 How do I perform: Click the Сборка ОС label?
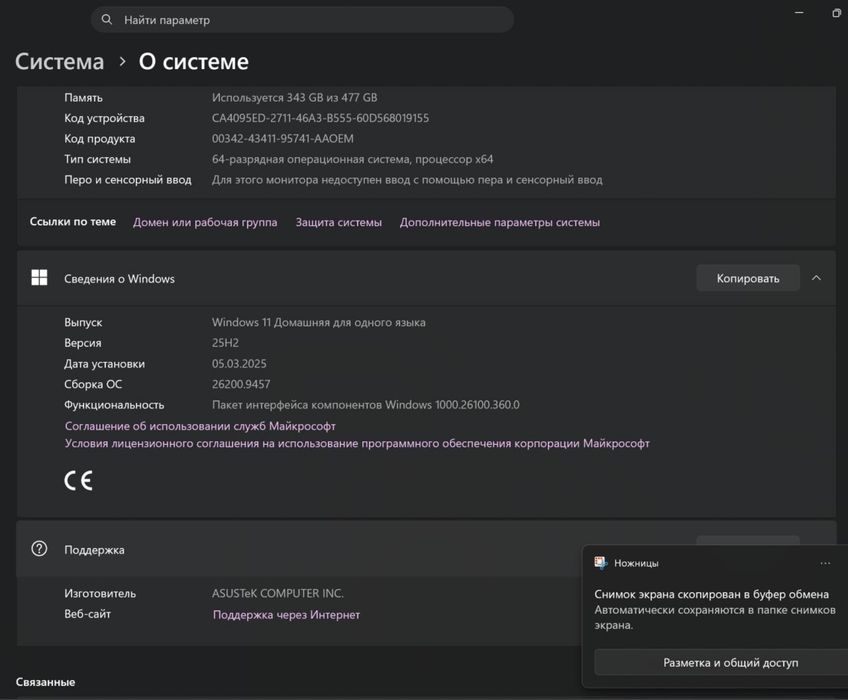pyautogui.click(x=93, y=384)
